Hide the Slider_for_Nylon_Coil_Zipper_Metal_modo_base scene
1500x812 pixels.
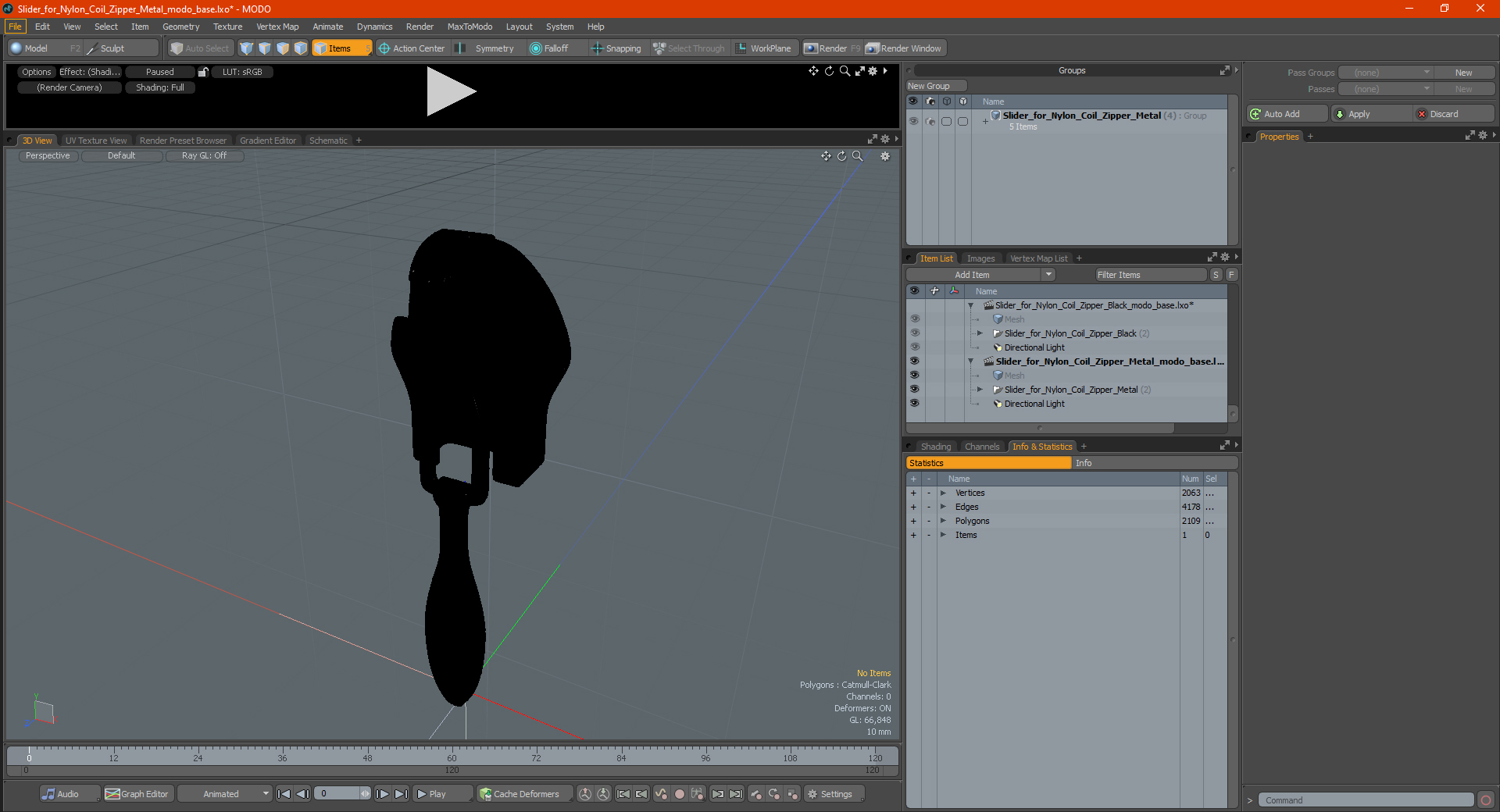[914, 361]
